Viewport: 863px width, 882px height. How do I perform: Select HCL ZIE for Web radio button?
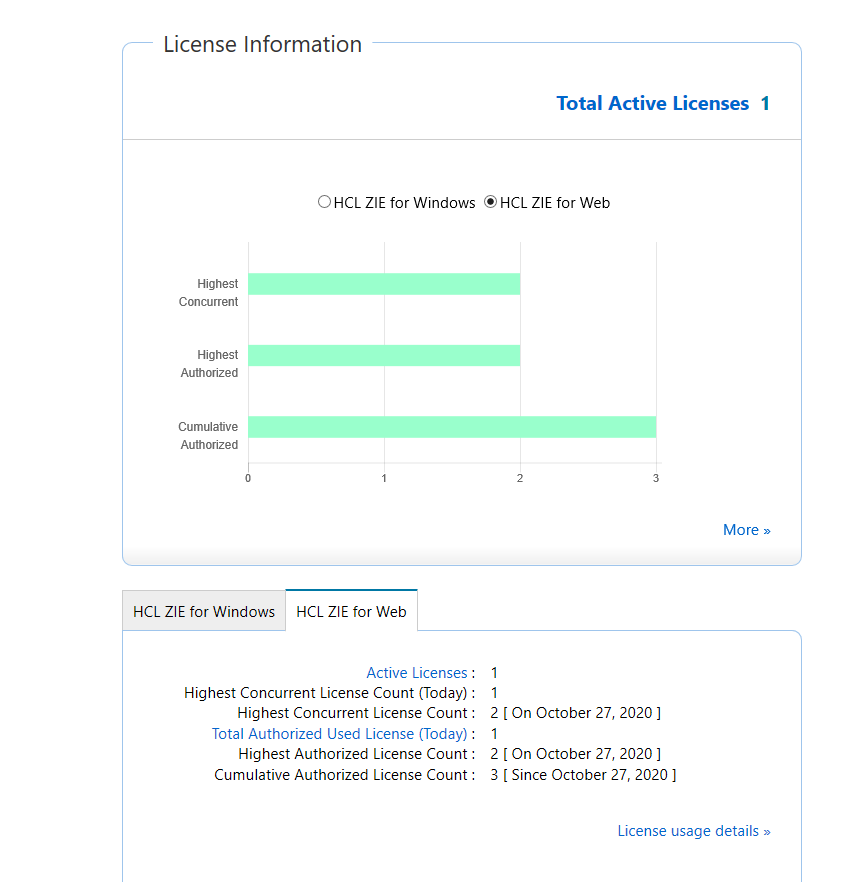point(491,202)
